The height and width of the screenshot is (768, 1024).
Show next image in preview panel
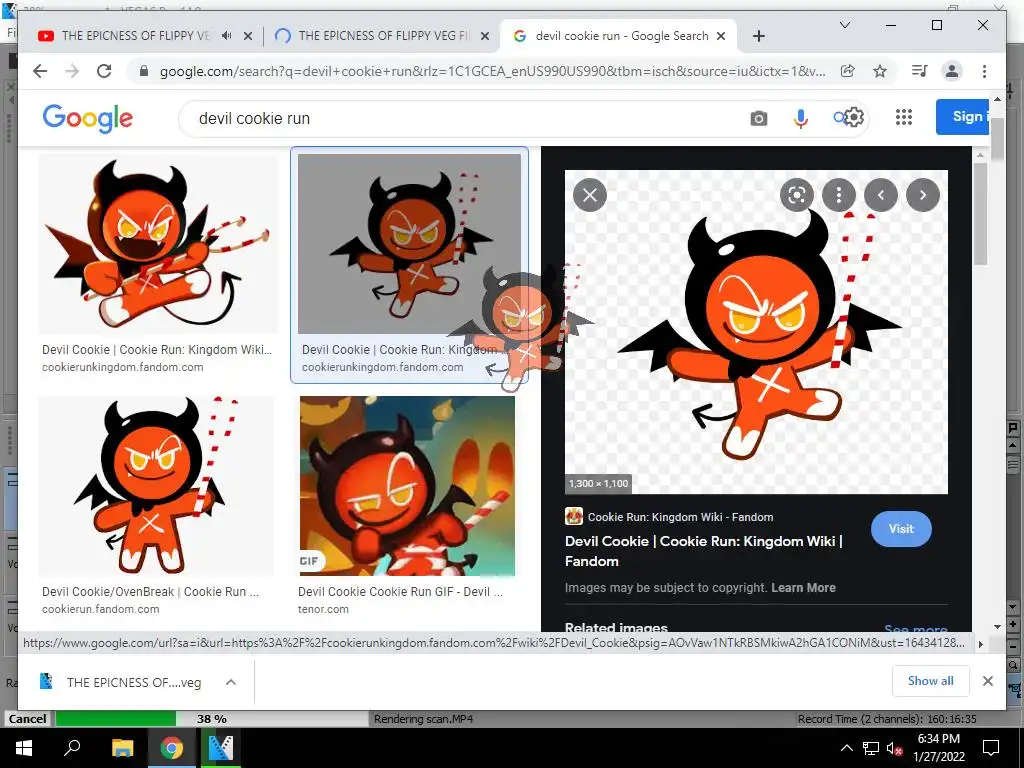click(923, 195)
